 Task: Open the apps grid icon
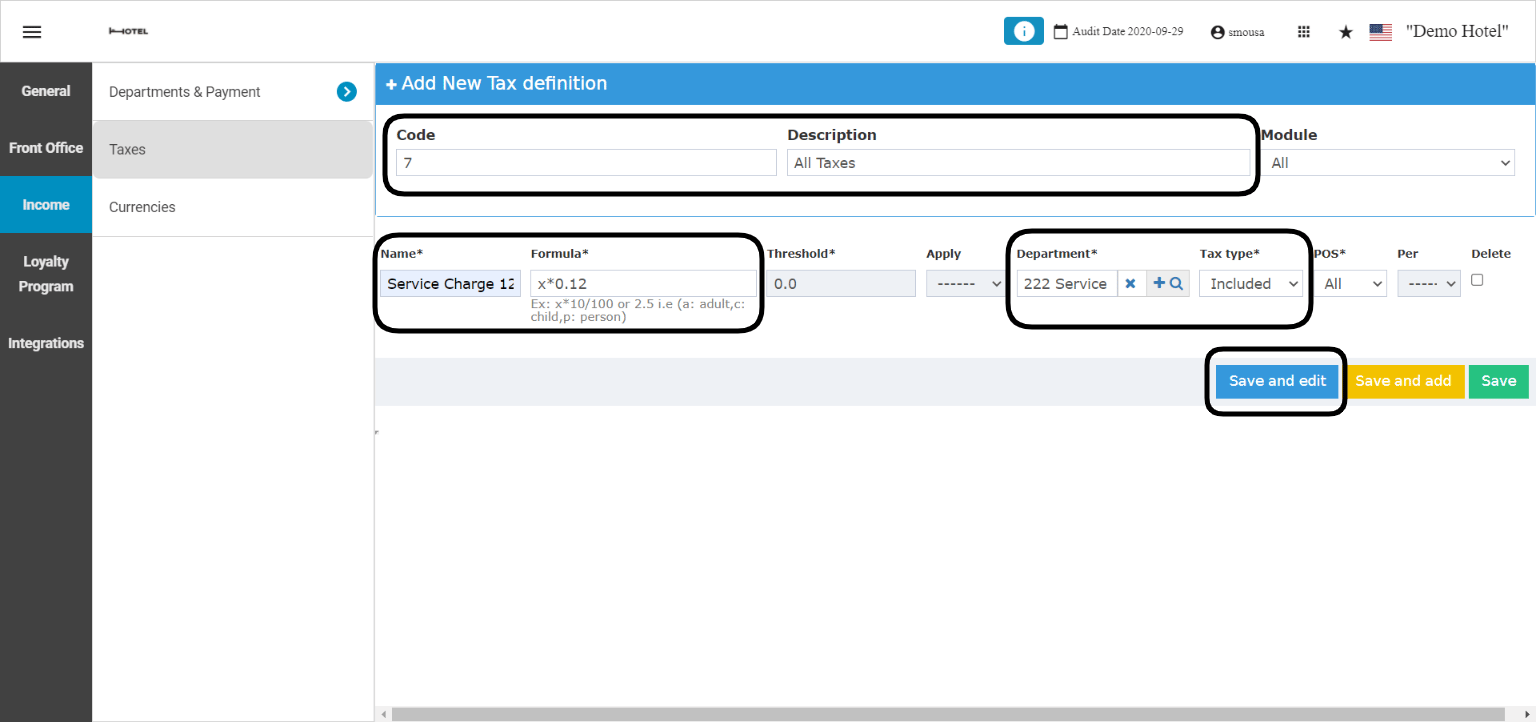[x=1304, y=32]
